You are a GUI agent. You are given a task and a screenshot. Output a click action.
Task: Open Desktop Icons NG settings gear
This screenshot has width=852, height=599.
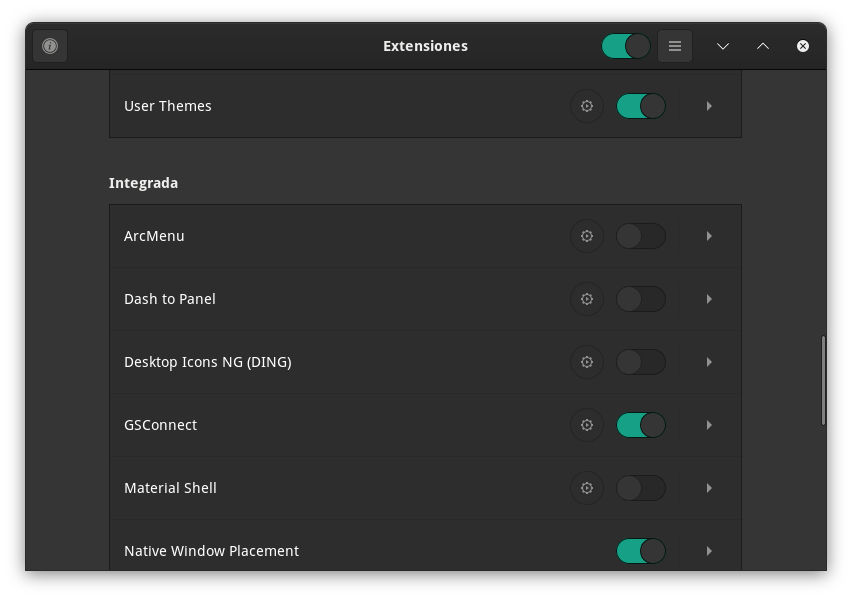tap(587, 362)
